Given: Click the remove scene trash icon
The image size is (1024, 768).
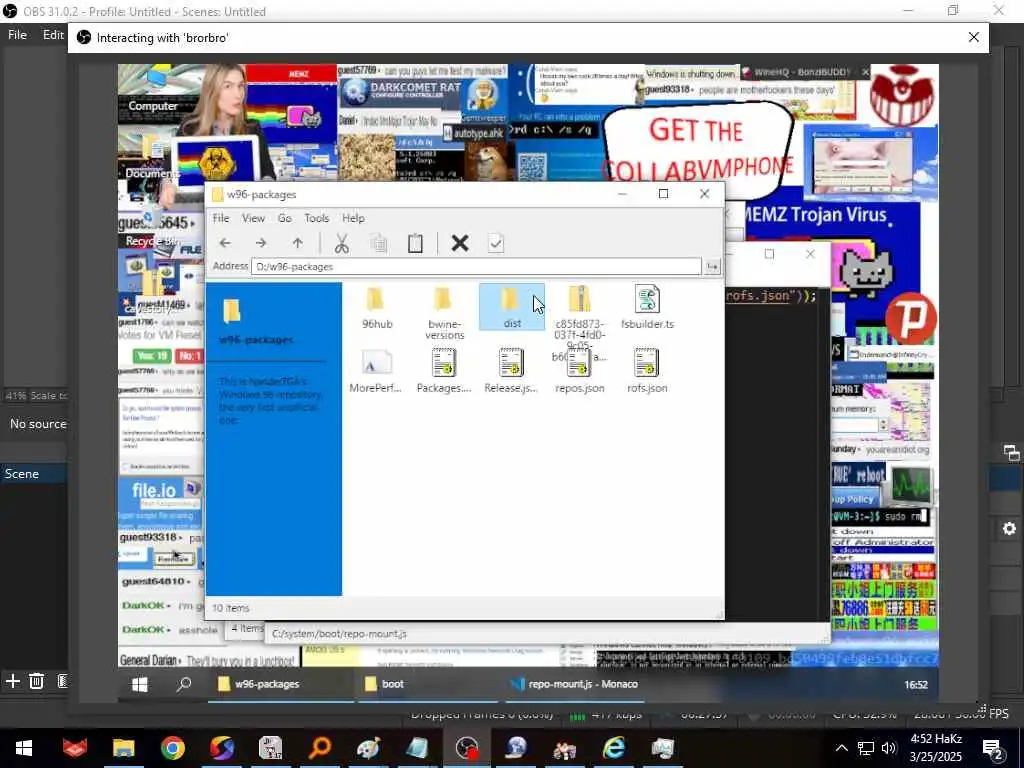Looking at the screenshot, I should [x=37, y=681].
